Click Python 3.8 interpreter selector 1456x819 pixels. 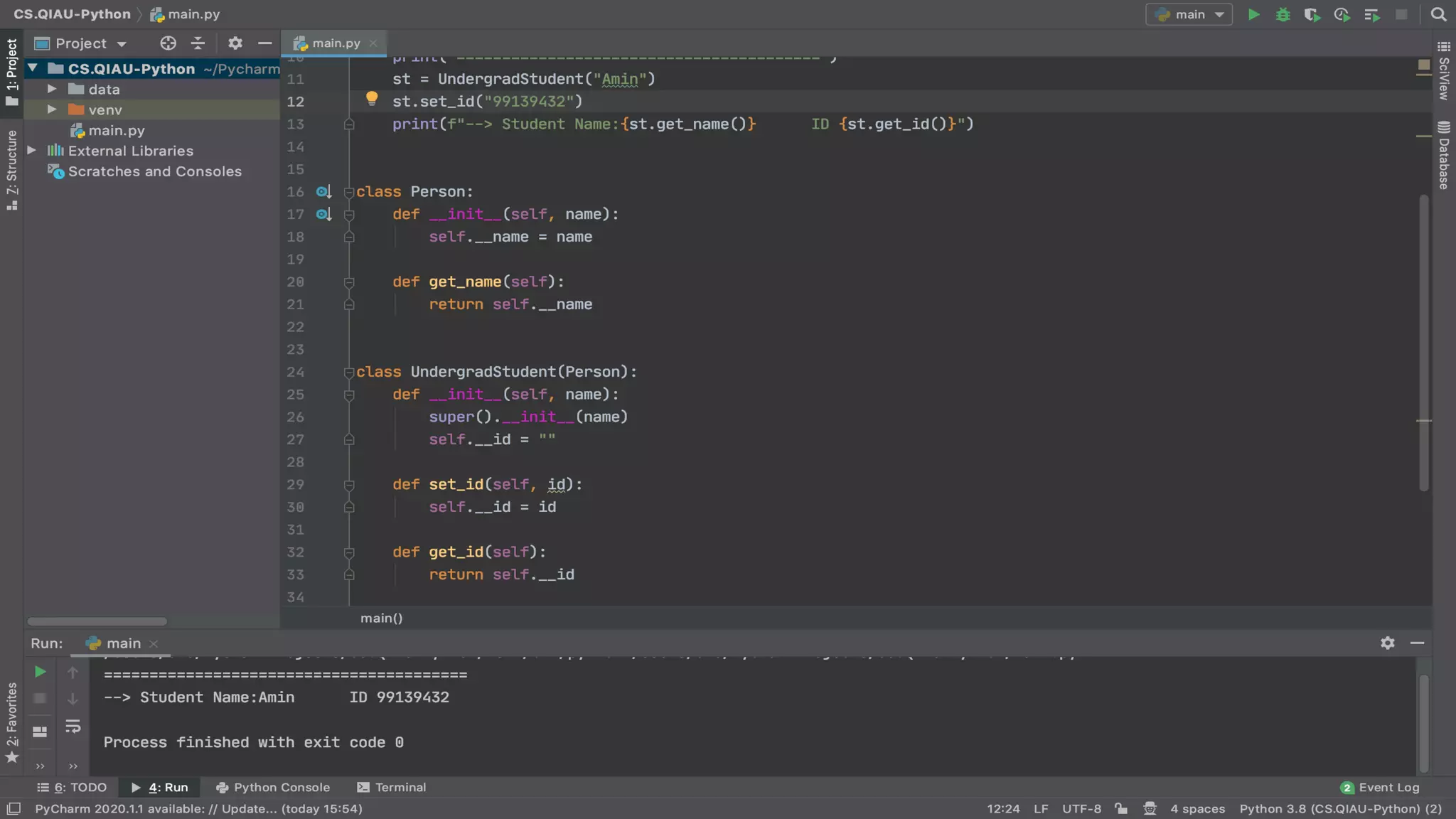coord(1340,808)
